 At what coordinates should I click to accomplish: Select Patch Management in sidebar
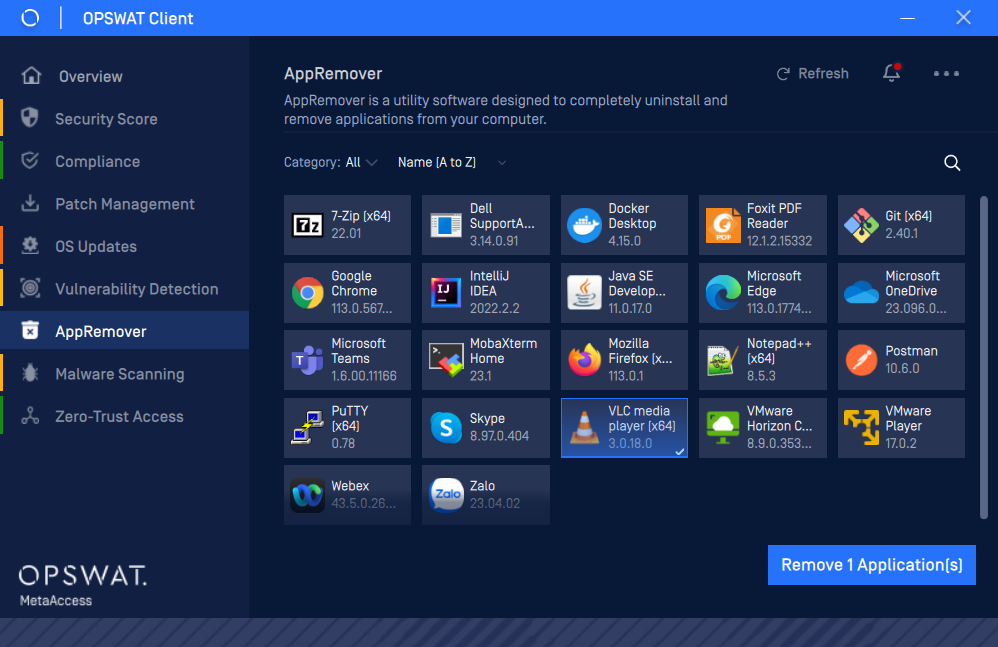tap(124, 204)
